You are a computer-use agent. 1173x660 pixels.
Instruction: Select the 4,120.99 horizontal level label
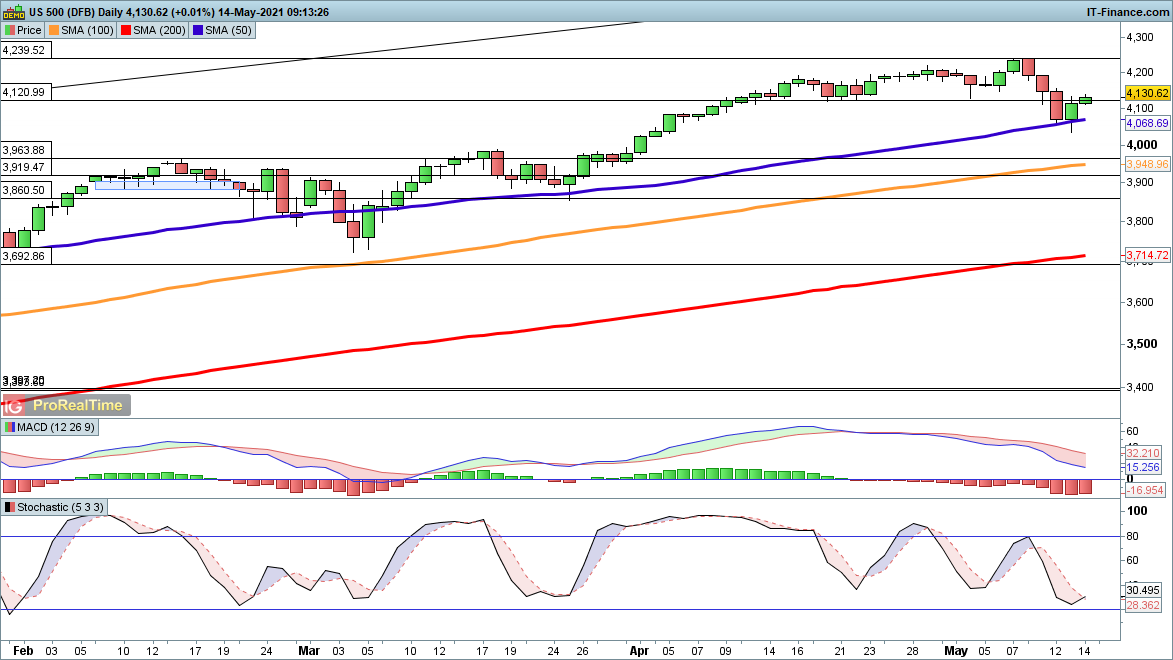tap(24, 91)
